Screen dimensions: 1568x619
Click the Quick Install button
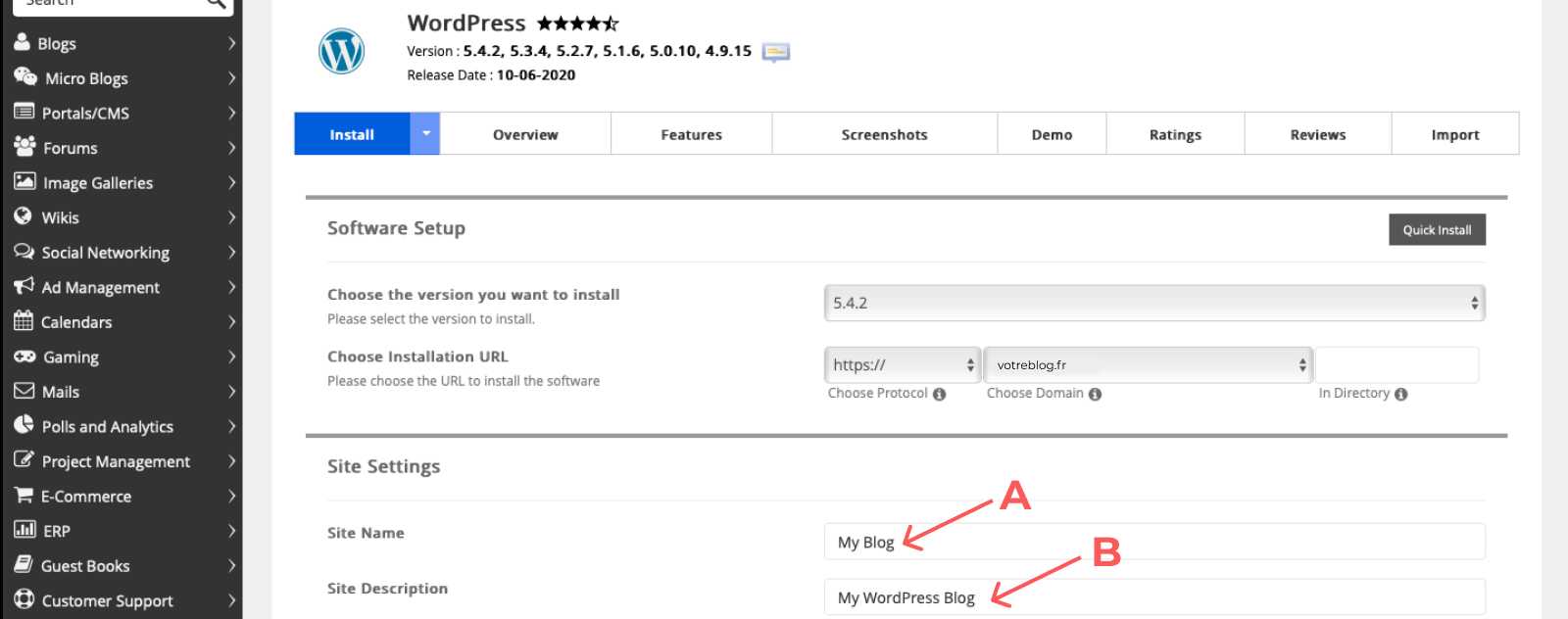1437,230
